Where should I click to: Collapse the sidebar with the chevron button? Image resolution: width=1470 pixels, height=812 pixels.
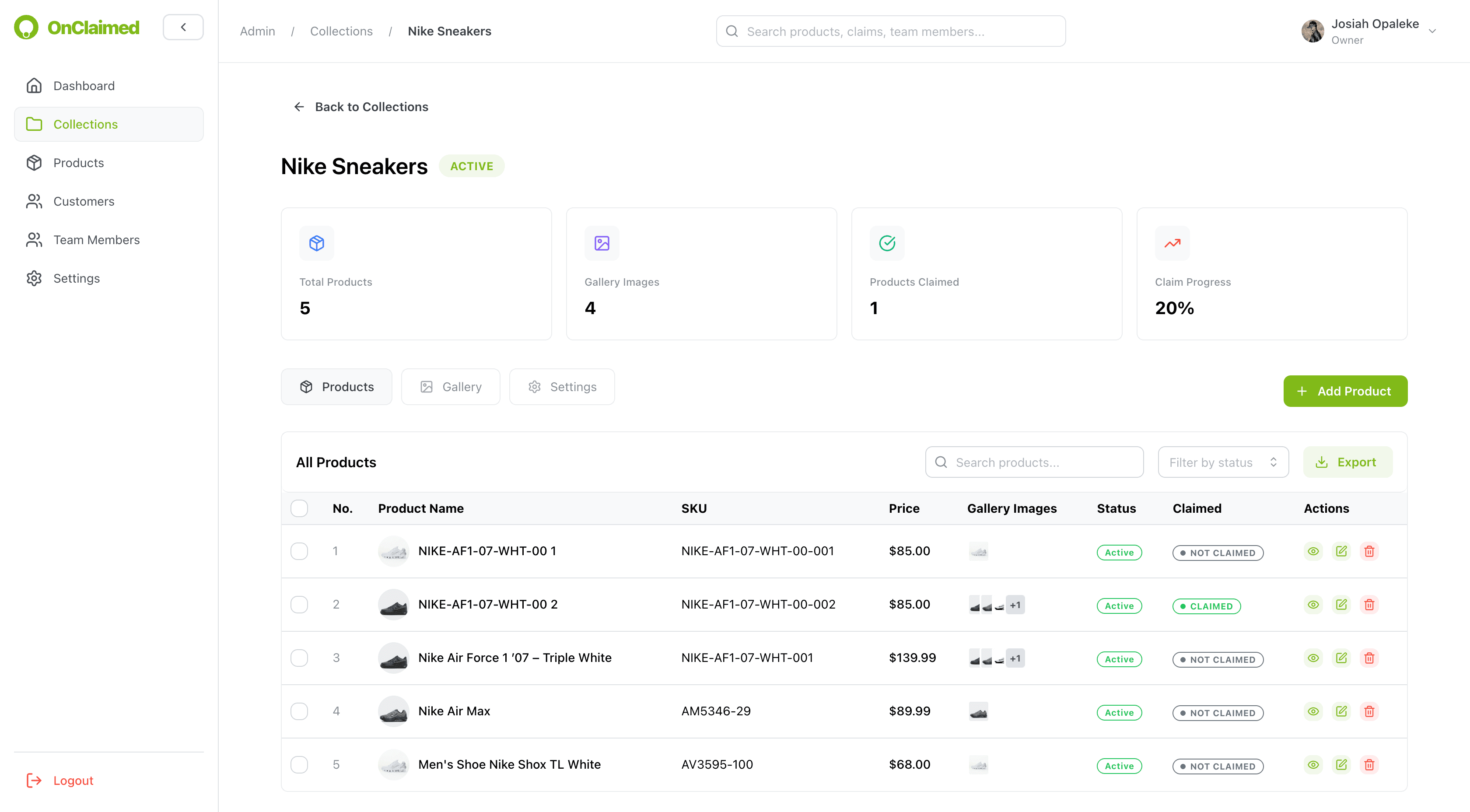coord(182,27)
